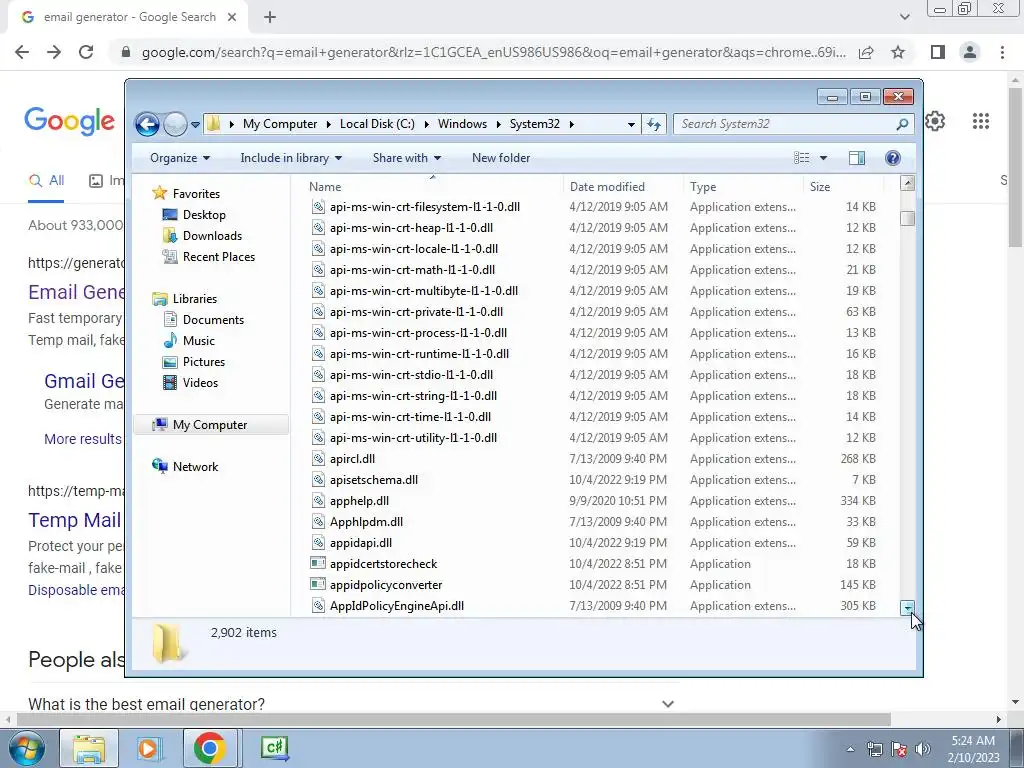Click the Search System32 input field

pos(784,124)
